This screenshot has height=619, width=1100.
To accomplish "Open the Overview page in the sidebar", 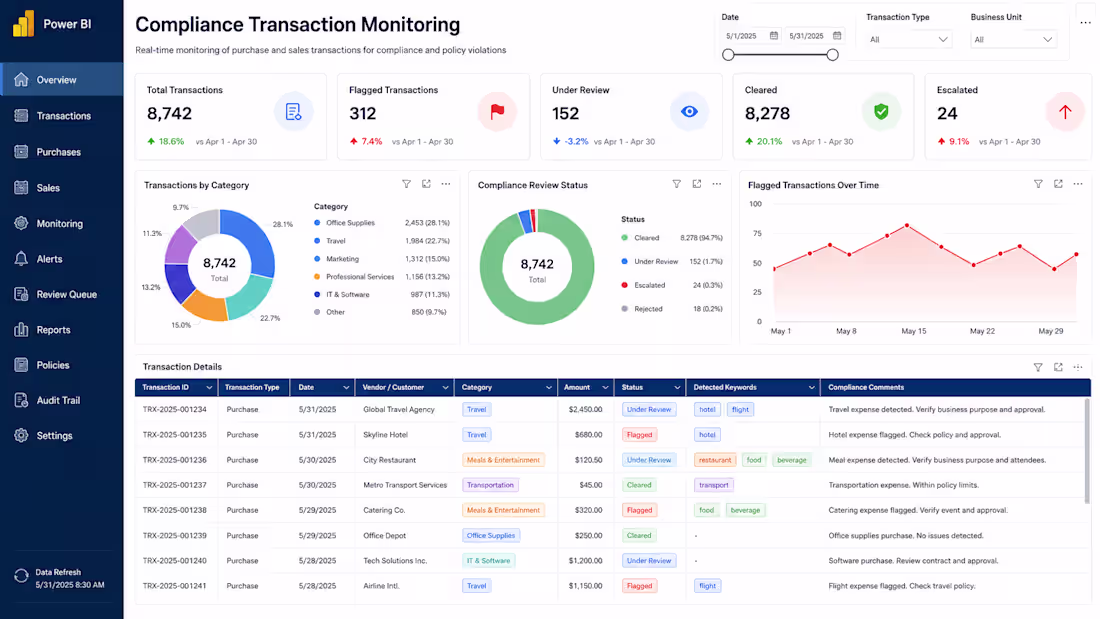I will (62, 79).
